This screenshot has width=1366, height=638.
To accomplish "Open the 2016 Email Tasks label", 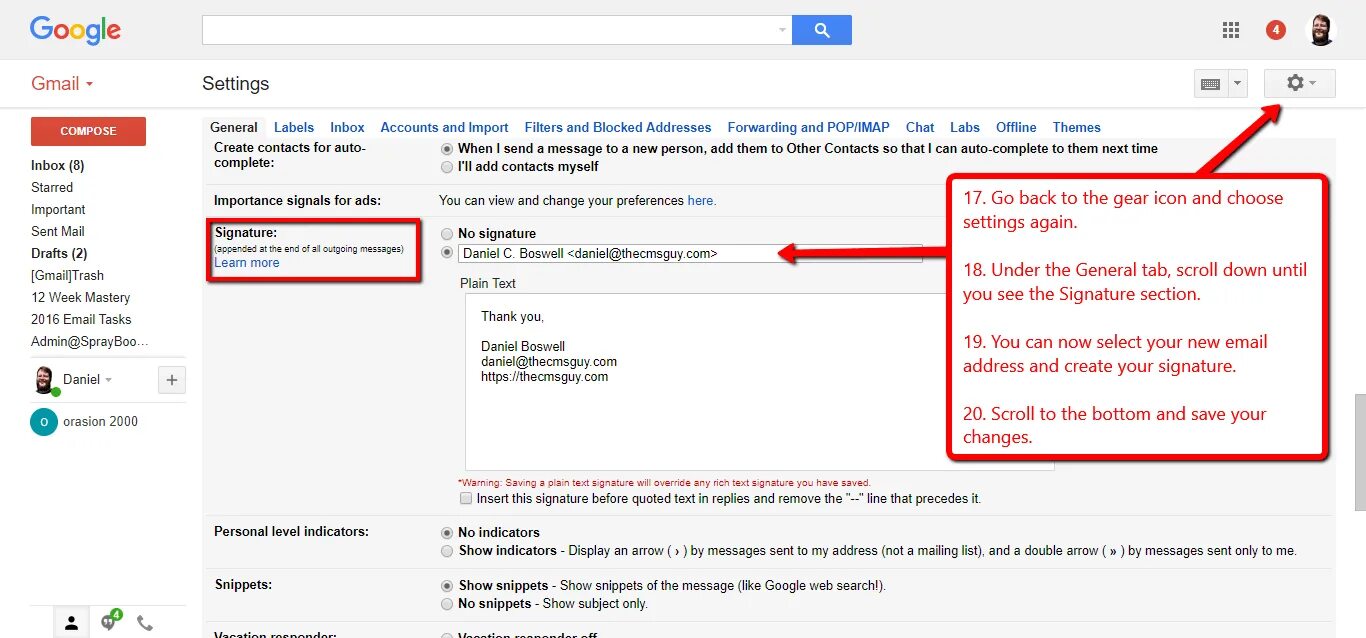I will (x=81, y=320).
